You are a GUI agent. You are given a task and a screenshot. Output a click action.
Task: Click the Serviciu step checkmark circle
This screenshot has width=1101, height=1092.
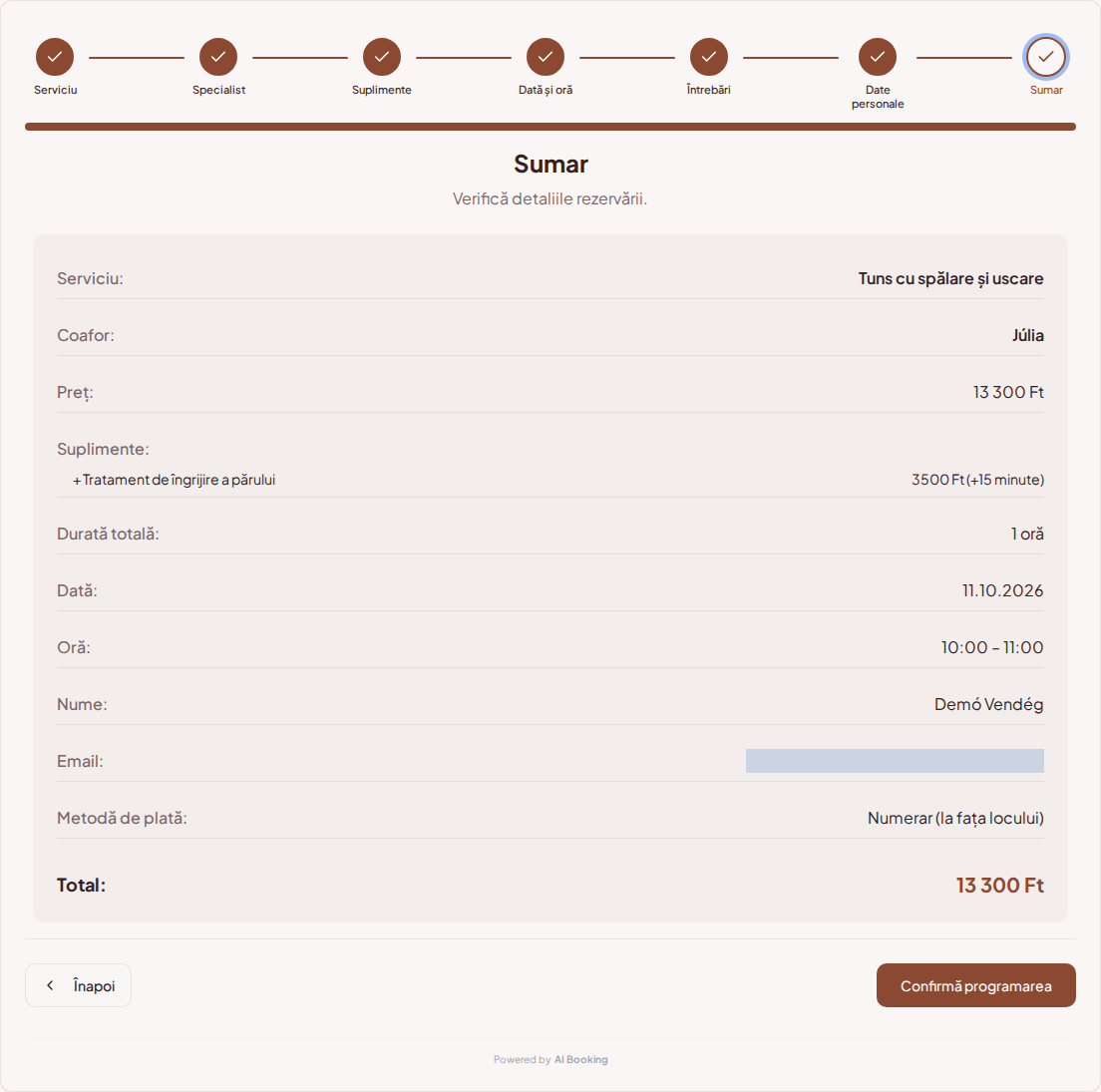(55, 57)
